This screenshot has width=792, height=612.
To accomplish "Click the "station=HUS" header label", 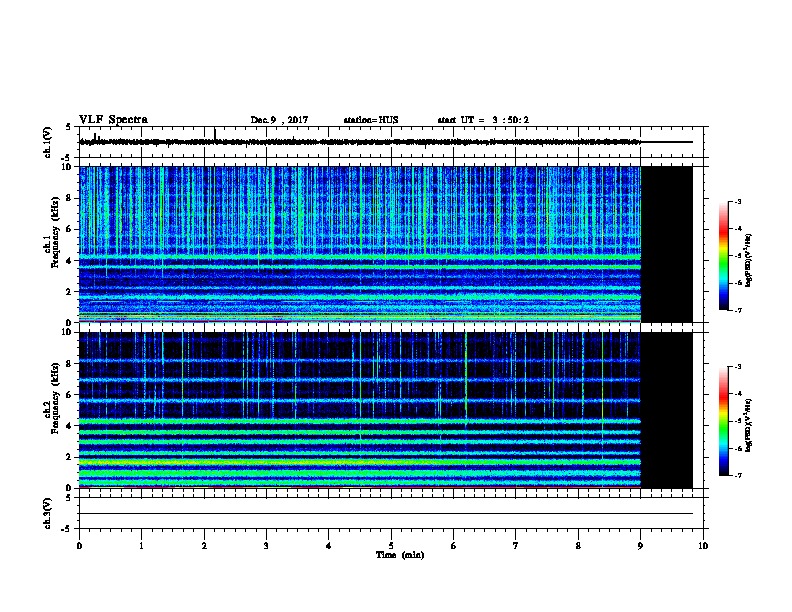I will pos(371,120).
